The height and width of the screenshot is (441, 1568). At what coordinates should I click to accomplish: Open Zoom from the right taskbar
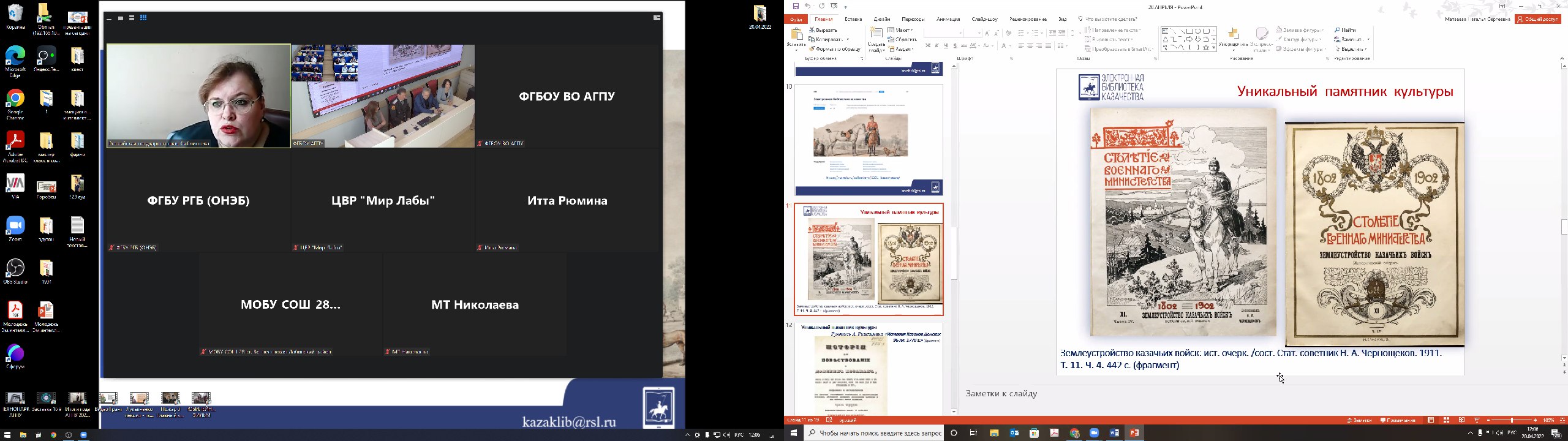tap(1094, 433)
